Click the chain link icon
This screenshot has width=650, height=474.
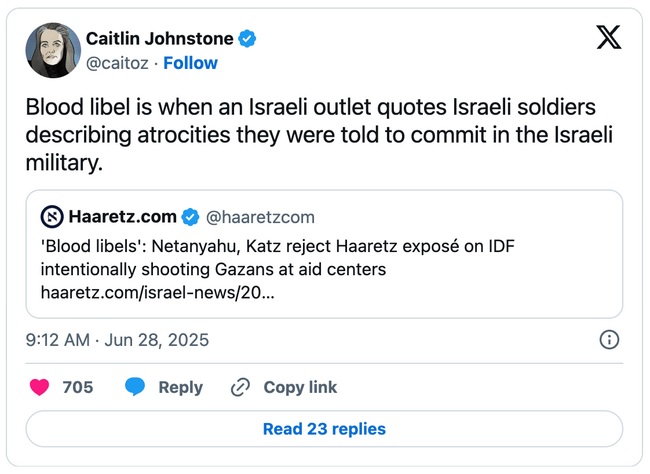click(240, 387)
